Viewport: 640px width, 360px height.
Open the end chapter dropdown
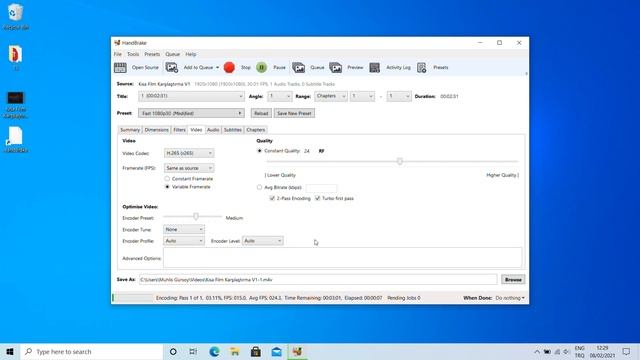[399, 96]
